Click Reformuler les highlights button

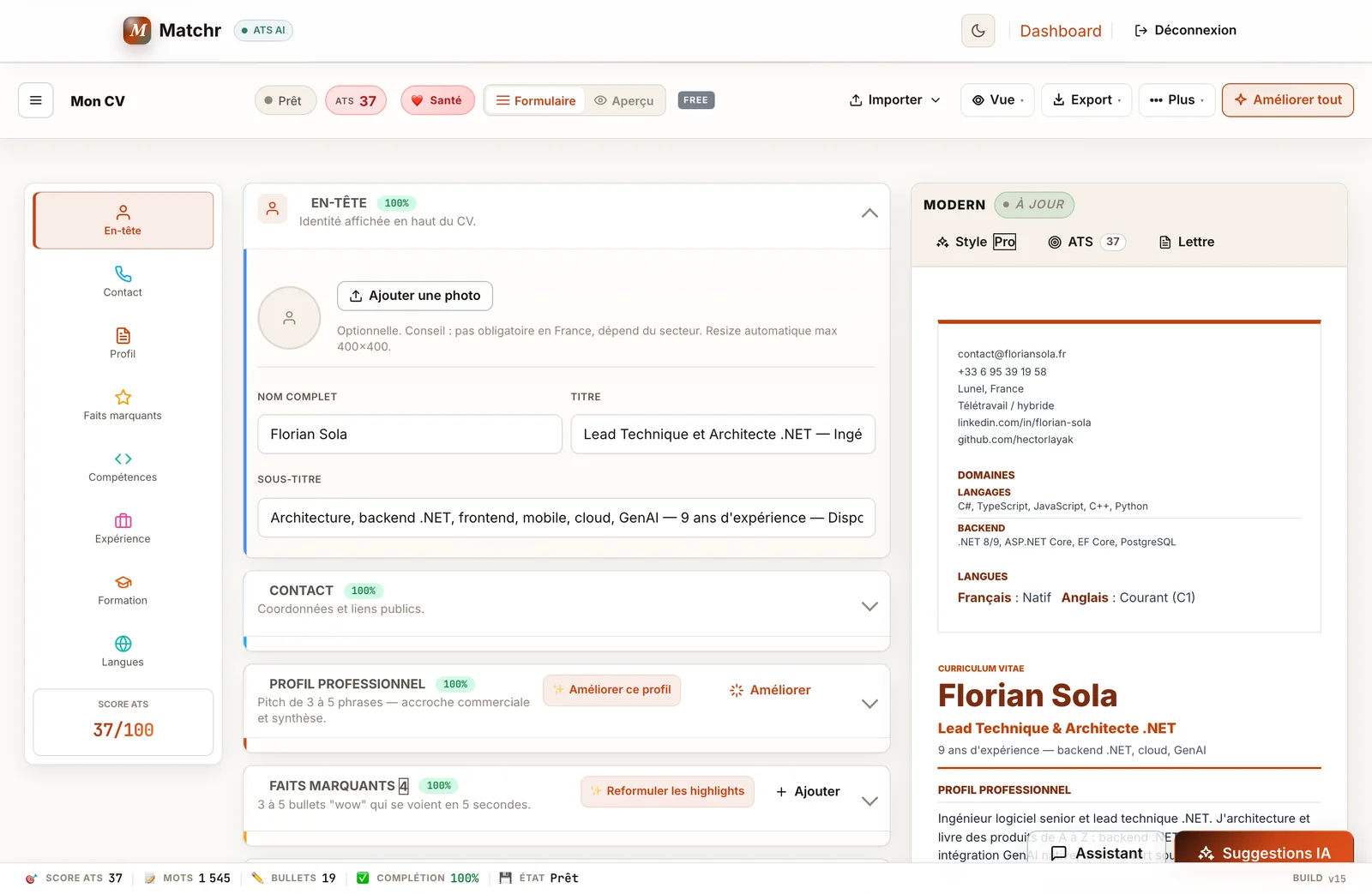point(667,791)
